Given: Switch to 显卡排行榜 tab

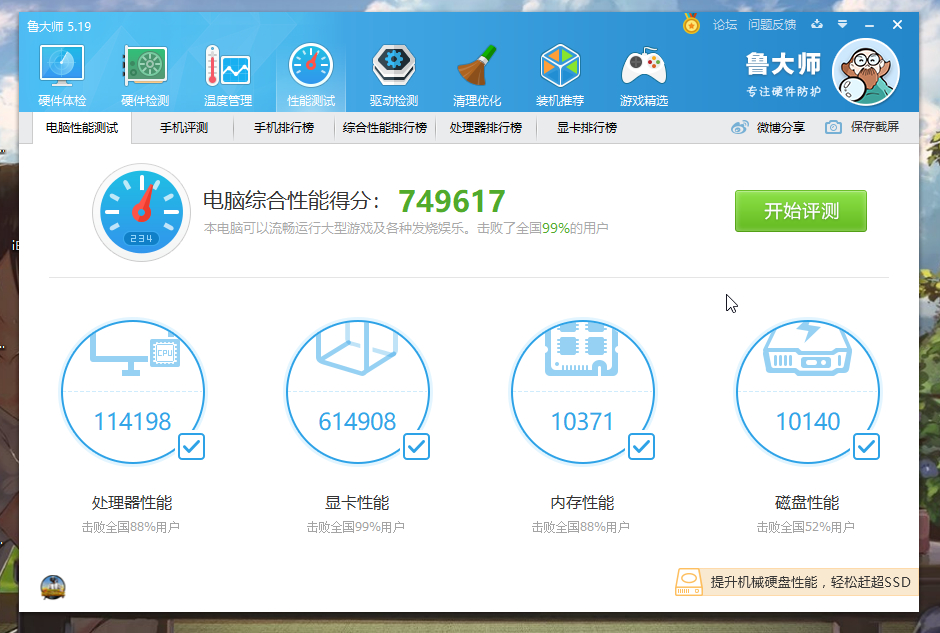Looking at the screenshot, I should [587, 128].
